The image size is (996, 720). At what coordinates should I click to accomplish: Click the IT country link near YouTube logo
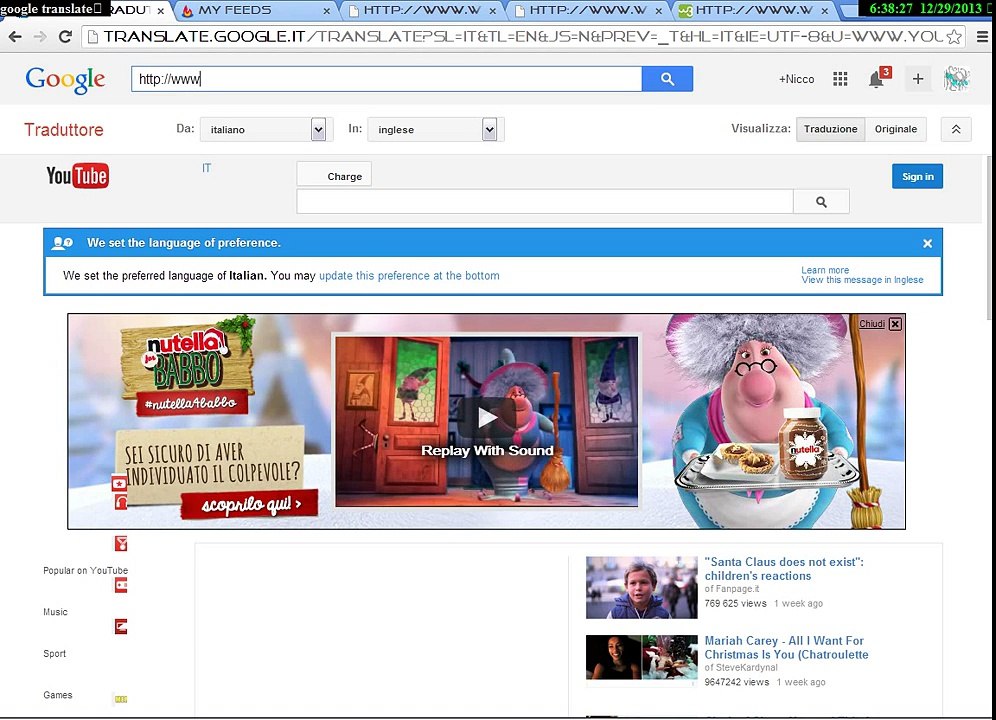(206, 168)
